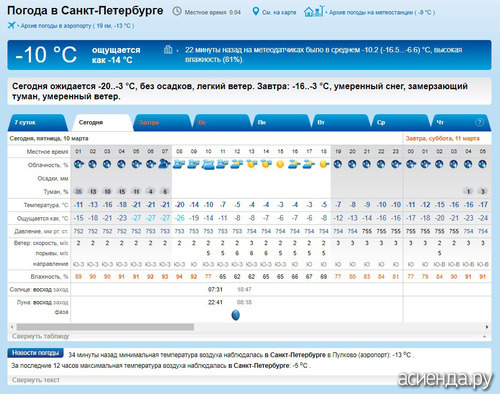Open the Ср tab

(x=401, y=122)
